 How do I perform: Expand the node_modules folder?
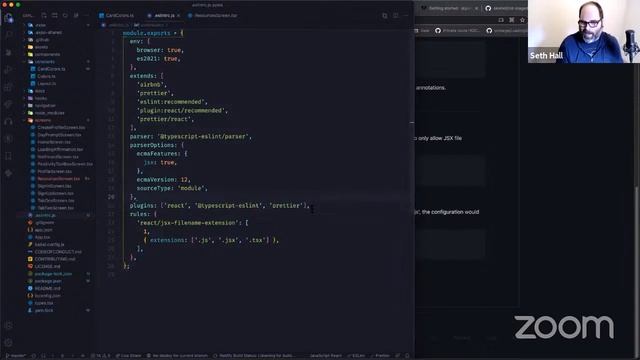click(x=49, y=113)
